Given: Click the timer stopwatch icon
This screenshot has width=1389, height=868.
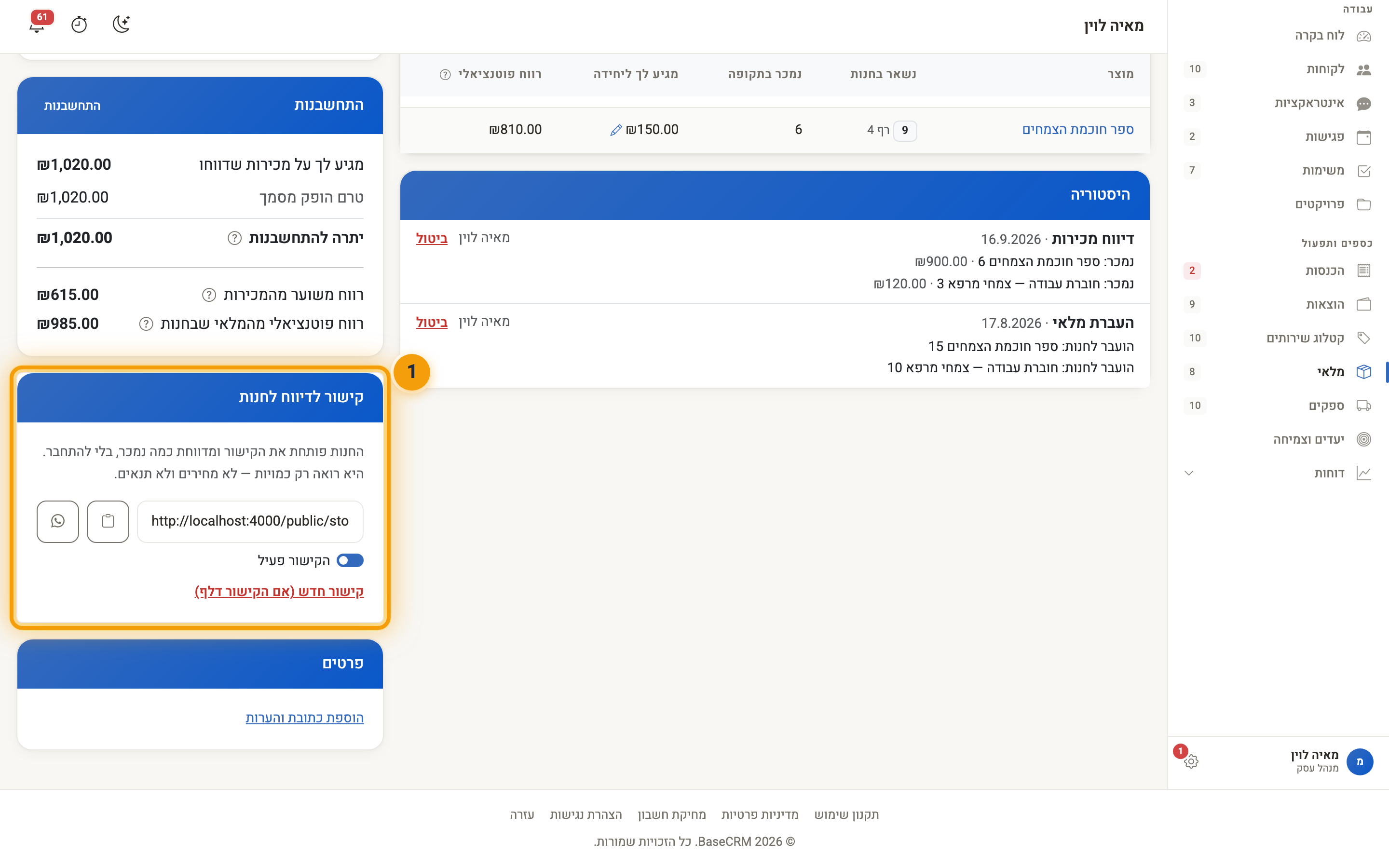Looking at the screenshot, I should [x=79, y=25].
